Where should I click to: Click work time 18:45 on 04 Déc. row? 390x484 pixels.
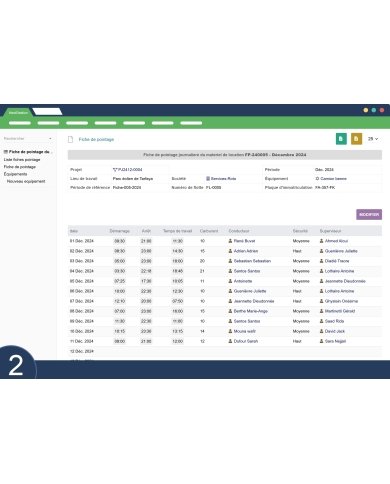177,271
